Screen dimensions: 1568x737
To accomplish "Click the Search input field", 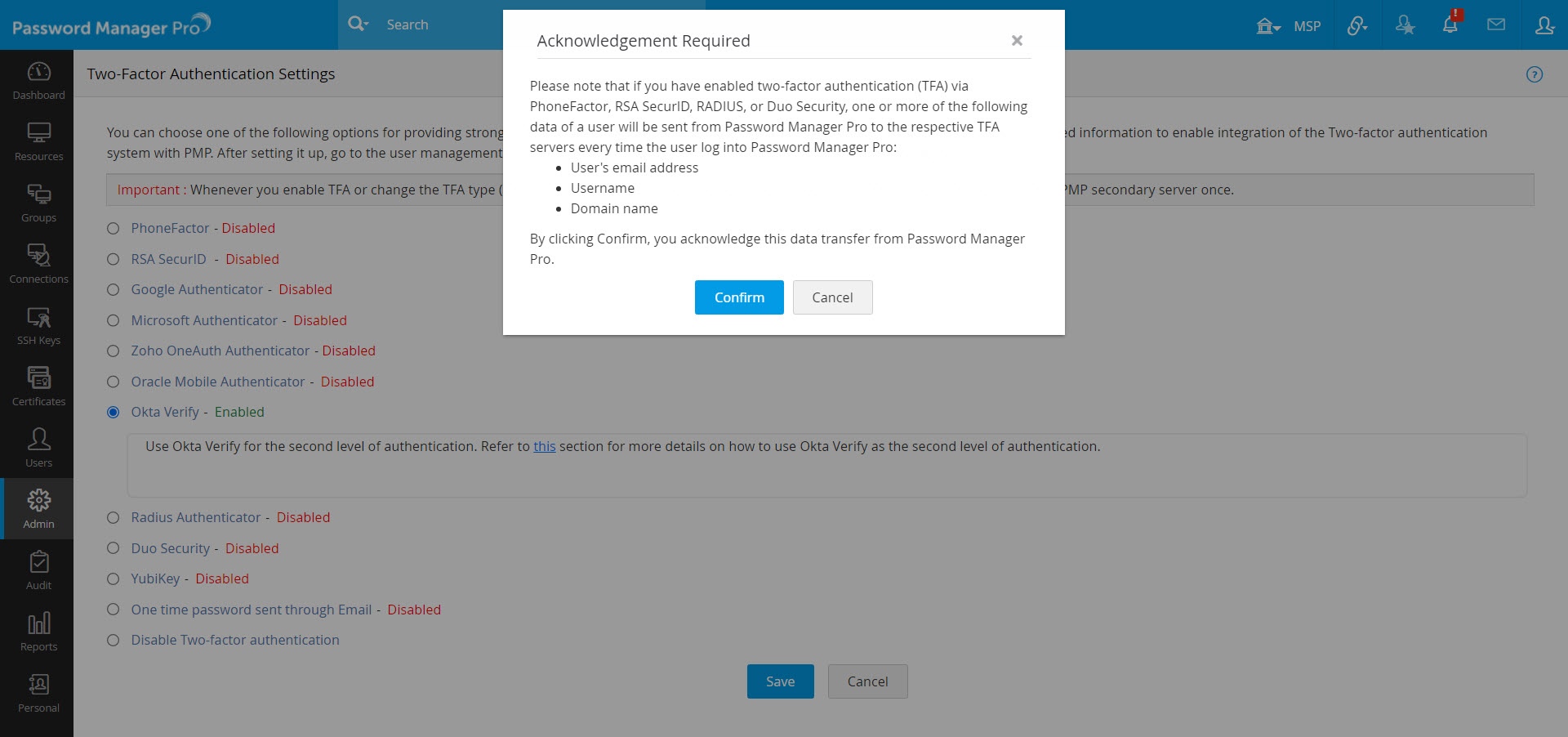I will (441, 25).
